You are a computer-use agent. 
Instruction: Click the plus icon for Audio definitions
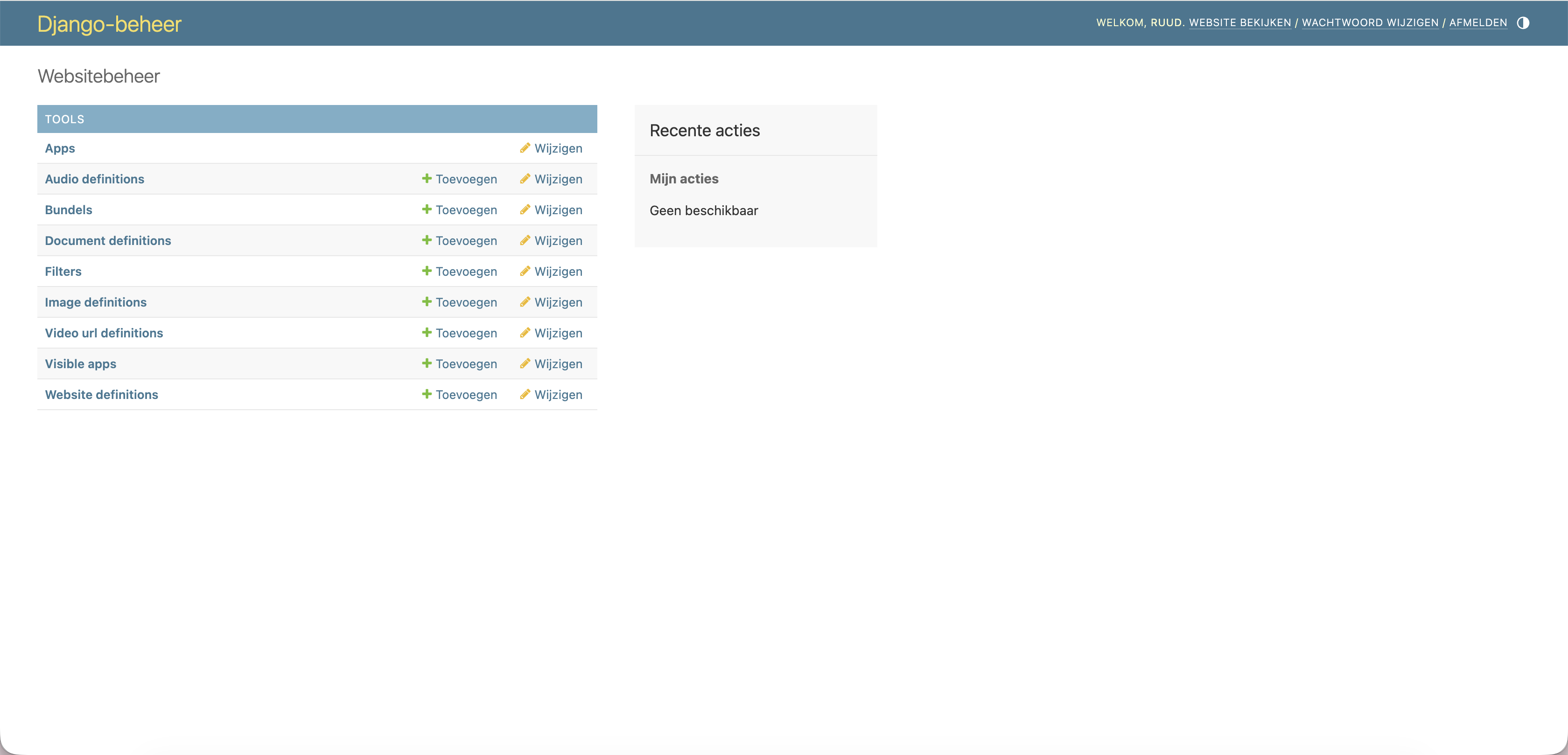coord(427,178)
